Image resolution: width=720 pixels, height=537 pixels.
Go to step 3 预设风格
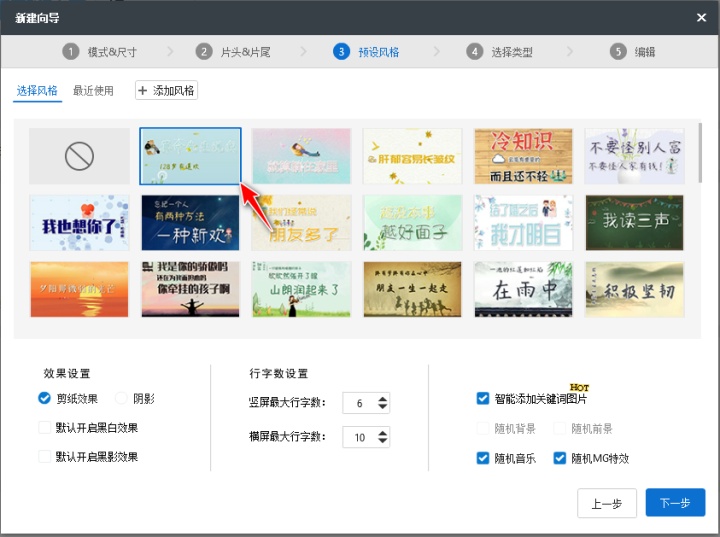366,51
